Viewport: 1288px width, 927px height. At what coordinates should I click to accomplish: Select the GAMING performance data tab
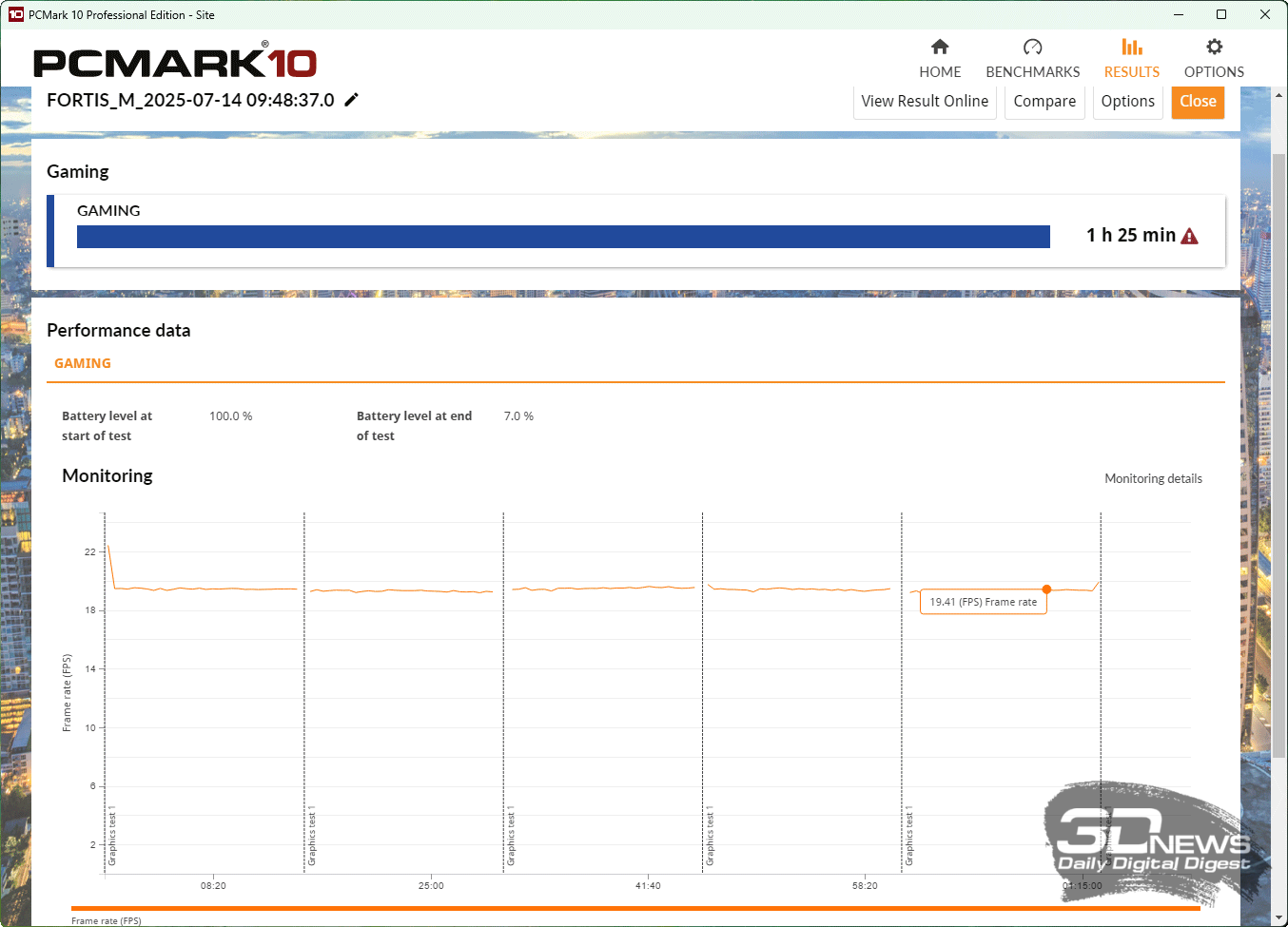[x=83, y=363]
